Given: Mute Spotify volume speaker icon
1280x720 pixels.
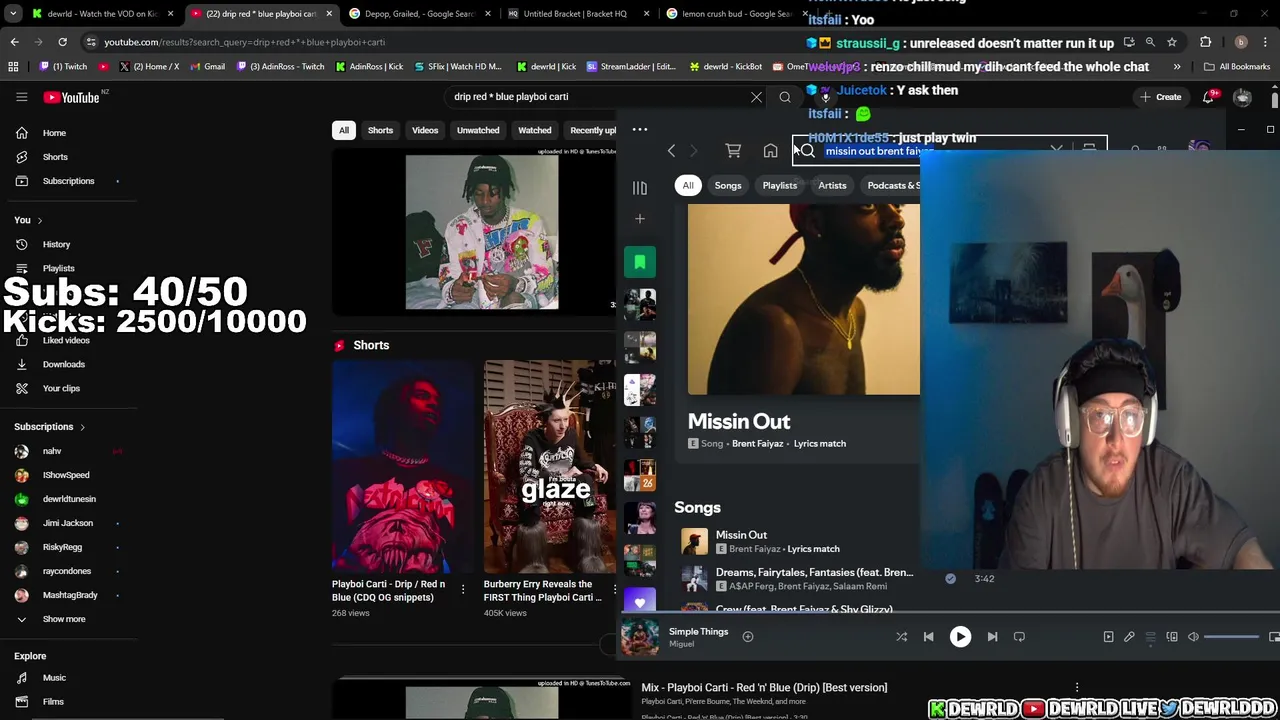Looking at the screenshot, I should [x=1193, y=637].
